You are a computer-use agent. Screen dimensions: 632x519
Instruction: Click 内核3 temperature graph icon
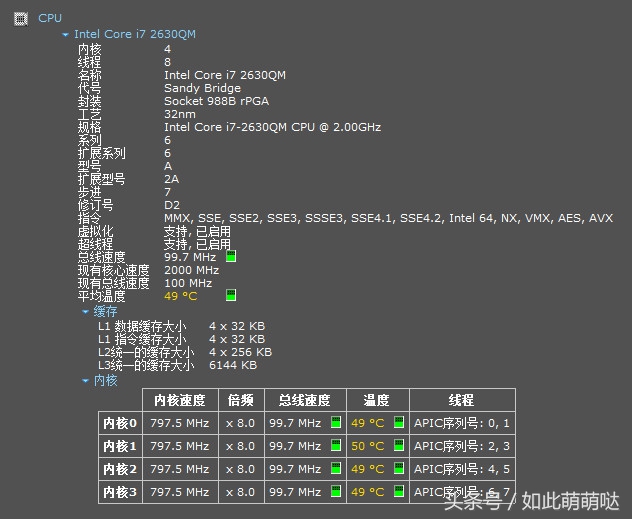(x=399, y=491)
